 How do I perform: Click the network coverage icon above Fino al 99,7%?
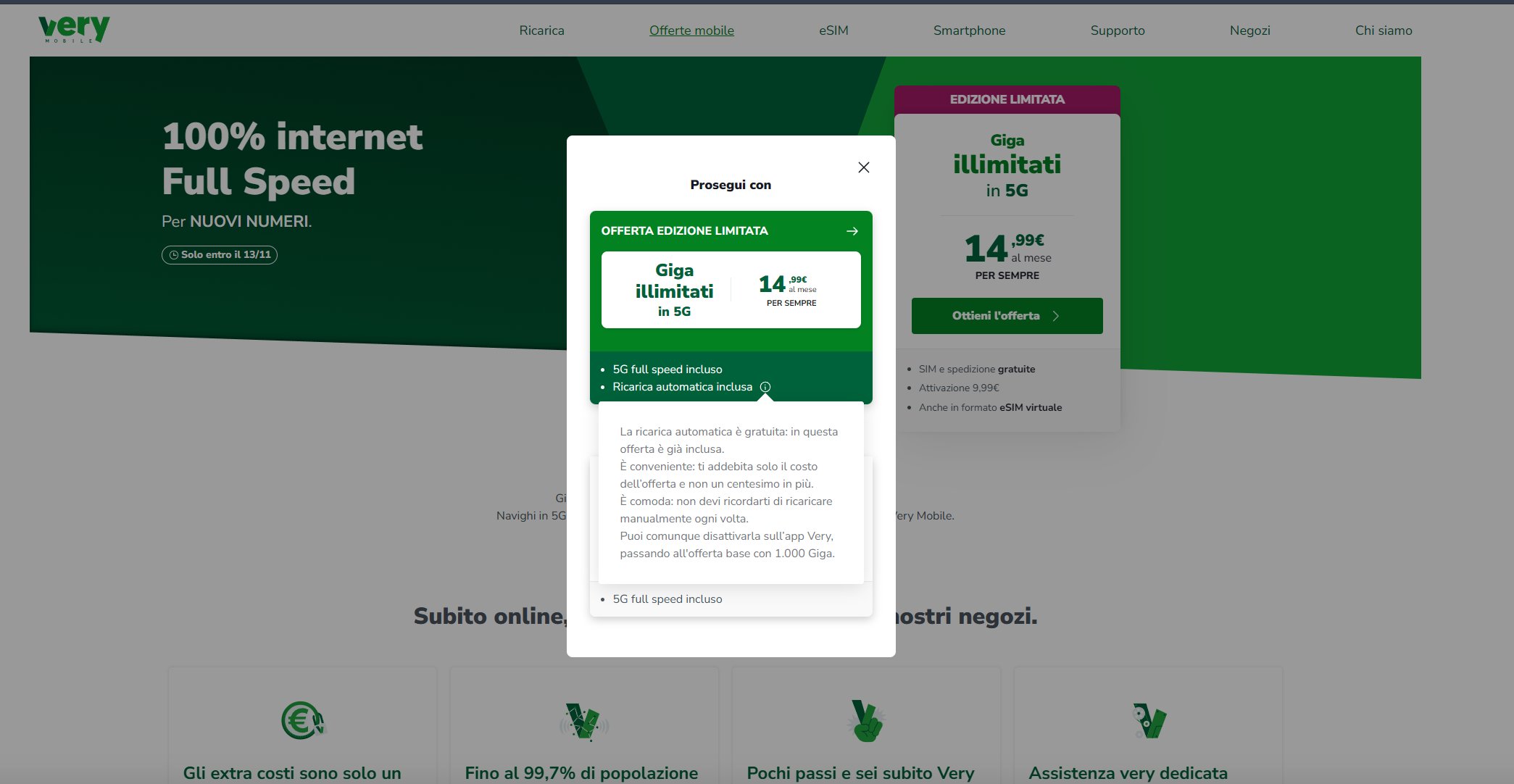pos(583,722)
